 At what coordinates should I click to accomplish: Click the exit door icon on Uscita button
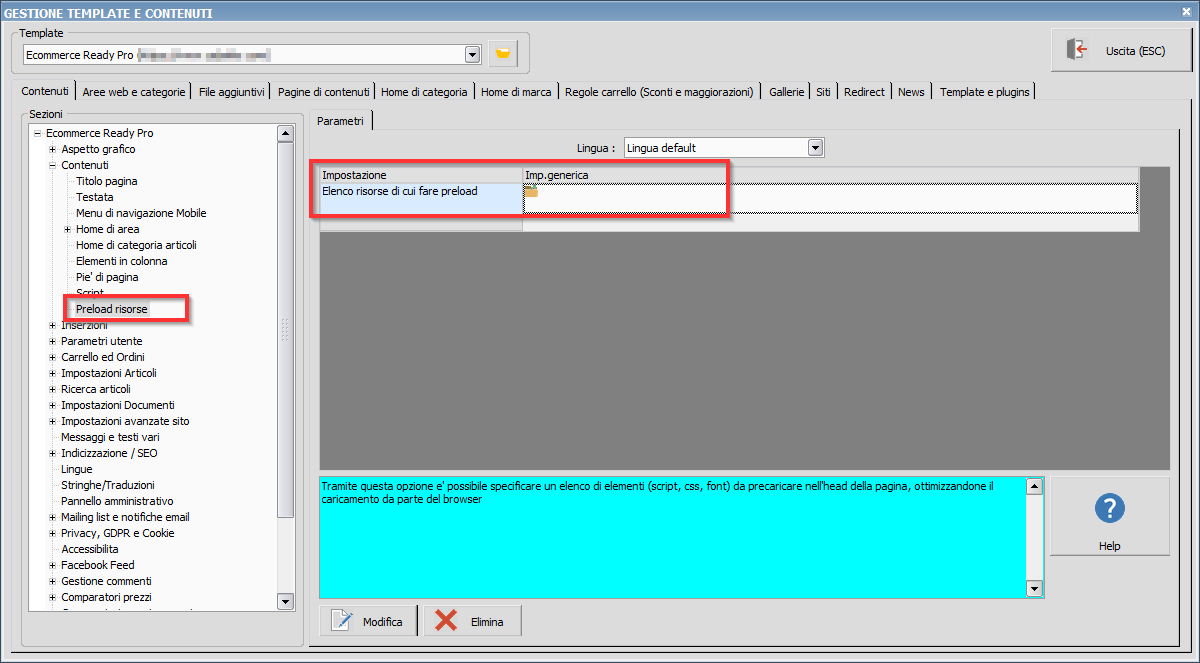pos(1077,50)
